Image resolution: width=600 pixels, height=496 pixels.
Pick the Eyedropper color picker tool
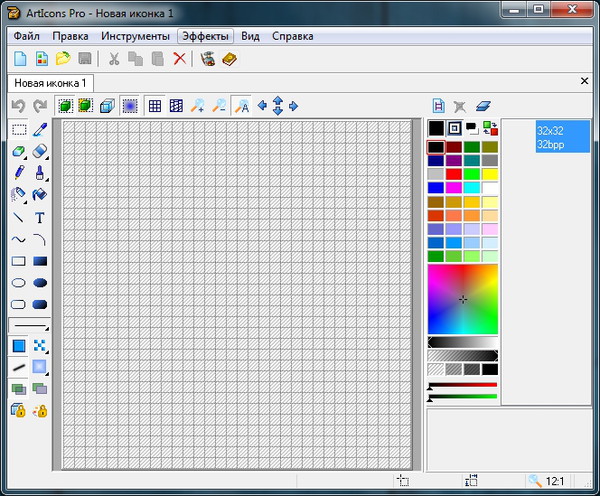[x=40, y=129]
